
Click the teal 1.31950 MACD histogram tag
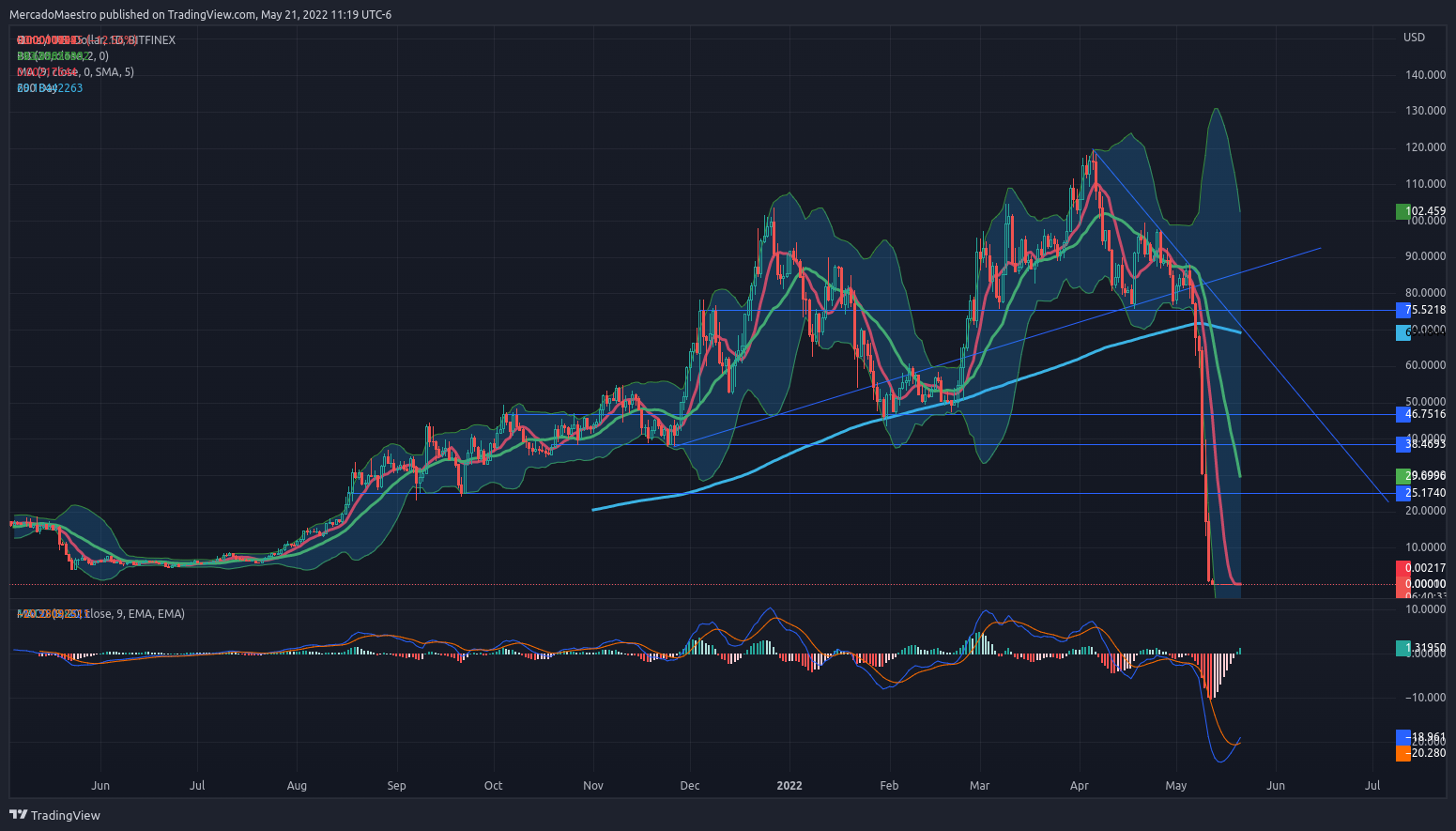[x=1420, y=648]
